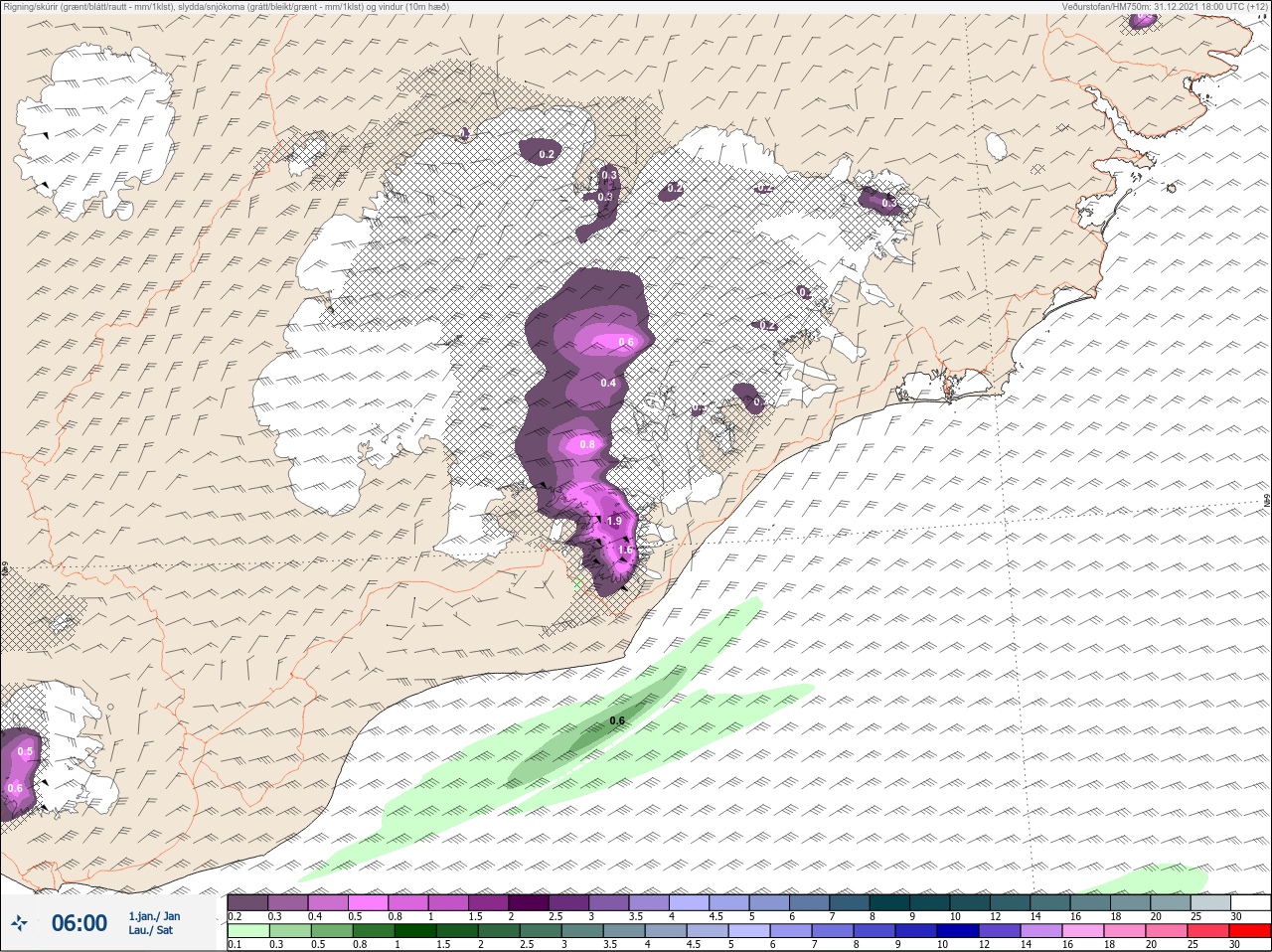Click the 0.8 value in the pink snow area
The image size is (1272, 952).
point(587,444)
